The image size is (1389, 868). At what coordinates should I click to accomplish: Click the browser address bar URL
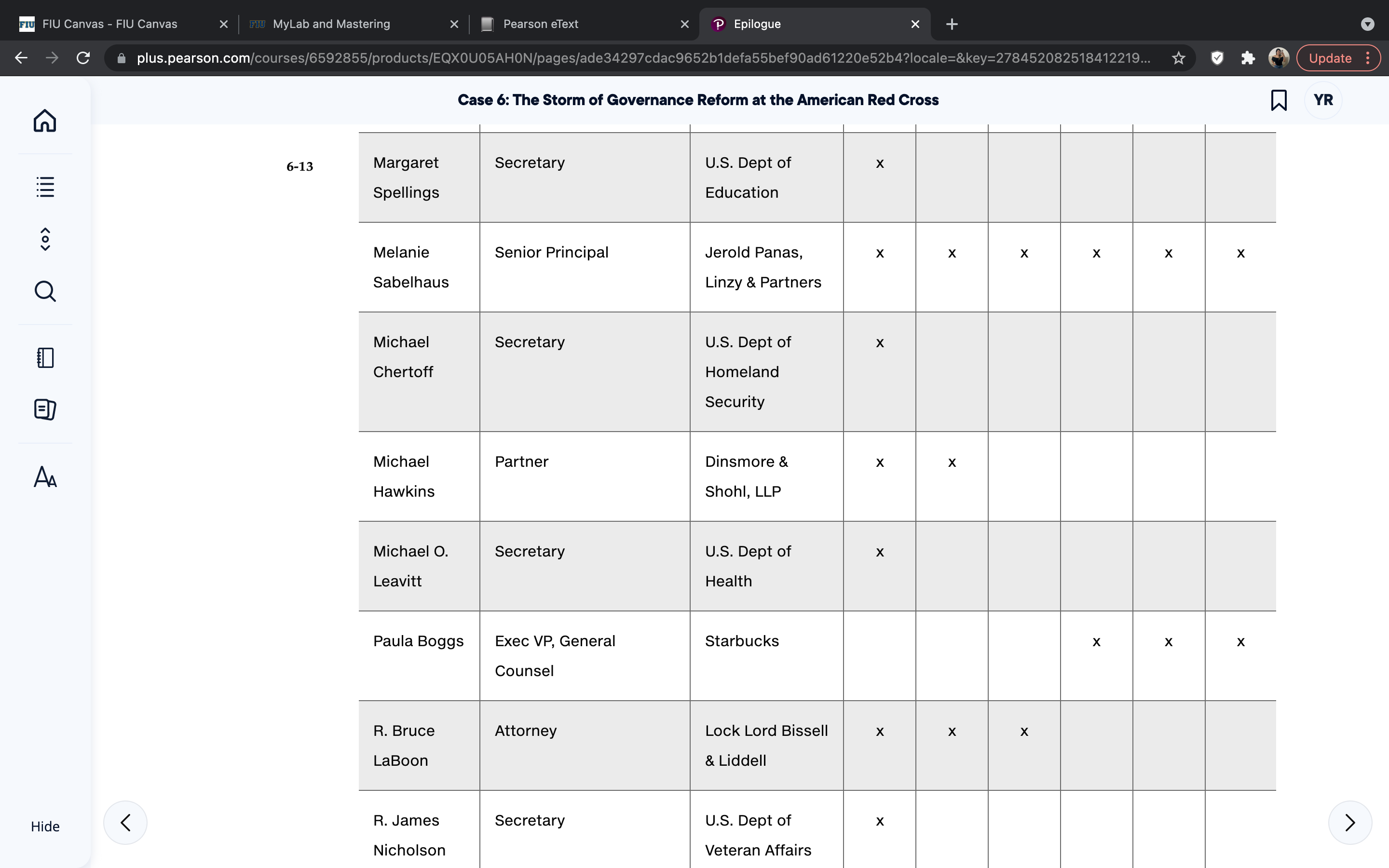[643, 58]
